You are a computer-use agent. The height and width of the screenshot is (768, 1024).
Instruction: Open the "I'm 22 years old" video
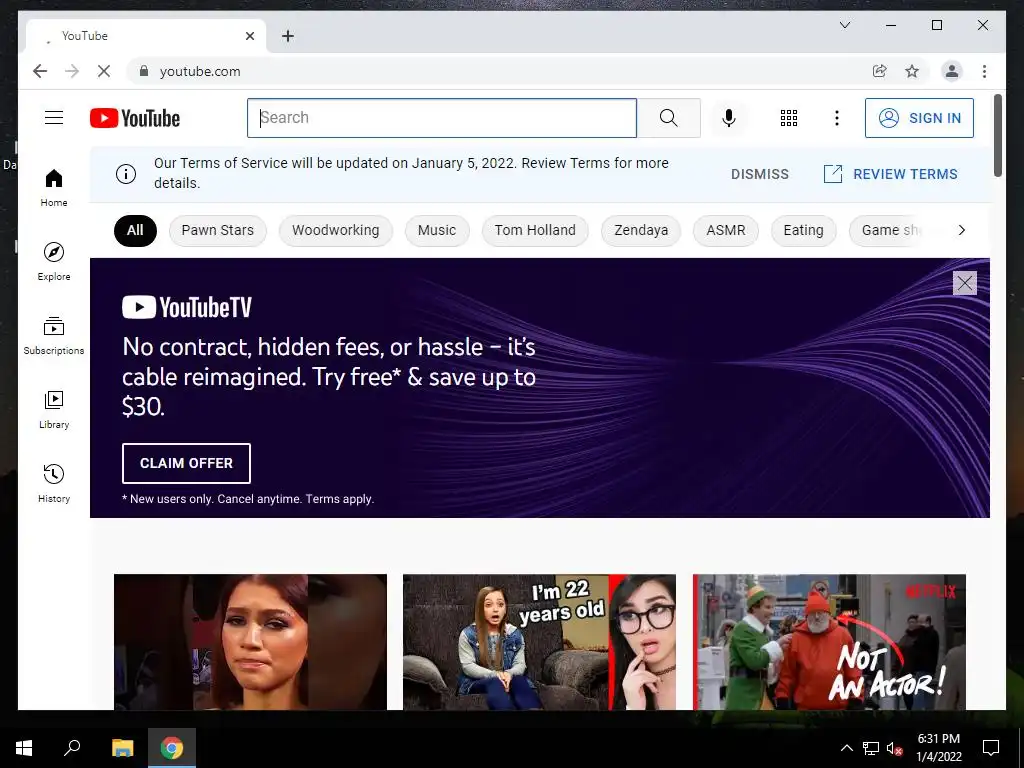[x=539, y=642]
